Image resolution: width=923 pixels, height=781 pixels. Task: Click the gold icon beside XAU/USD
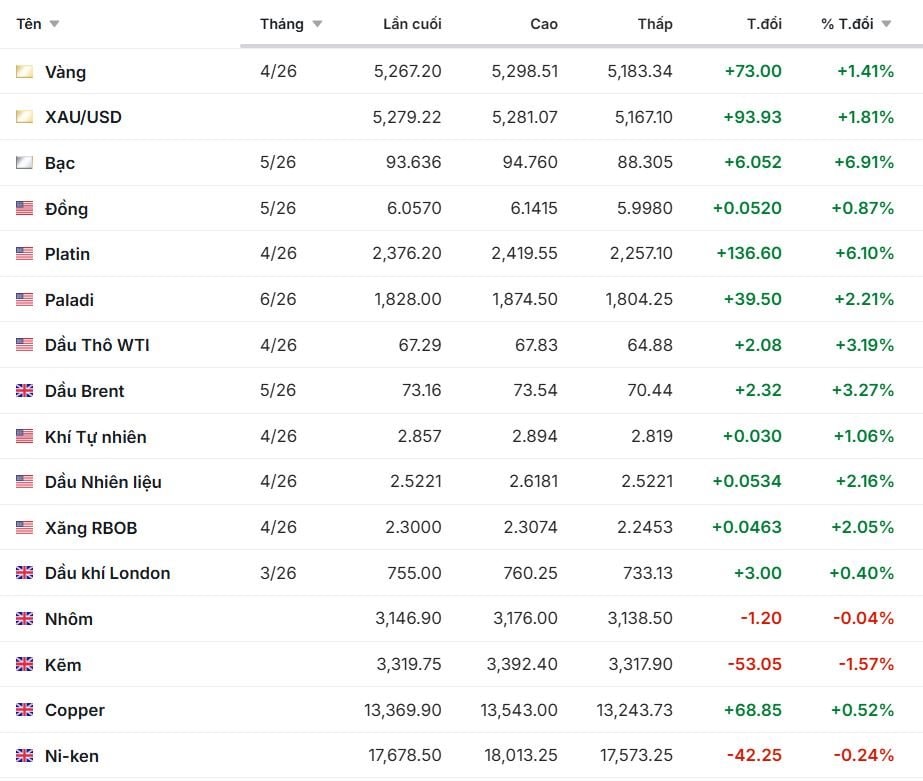click(x=24, y=117)
